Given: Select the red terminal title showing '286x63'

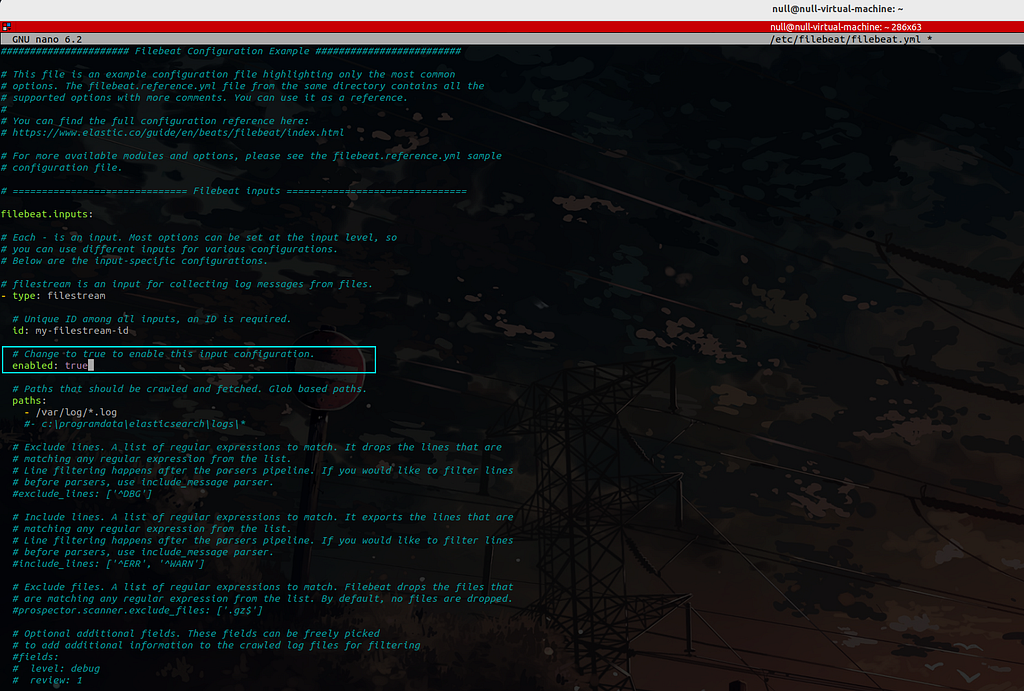Looking at the screenshot, I should click(x=845, y=27).
